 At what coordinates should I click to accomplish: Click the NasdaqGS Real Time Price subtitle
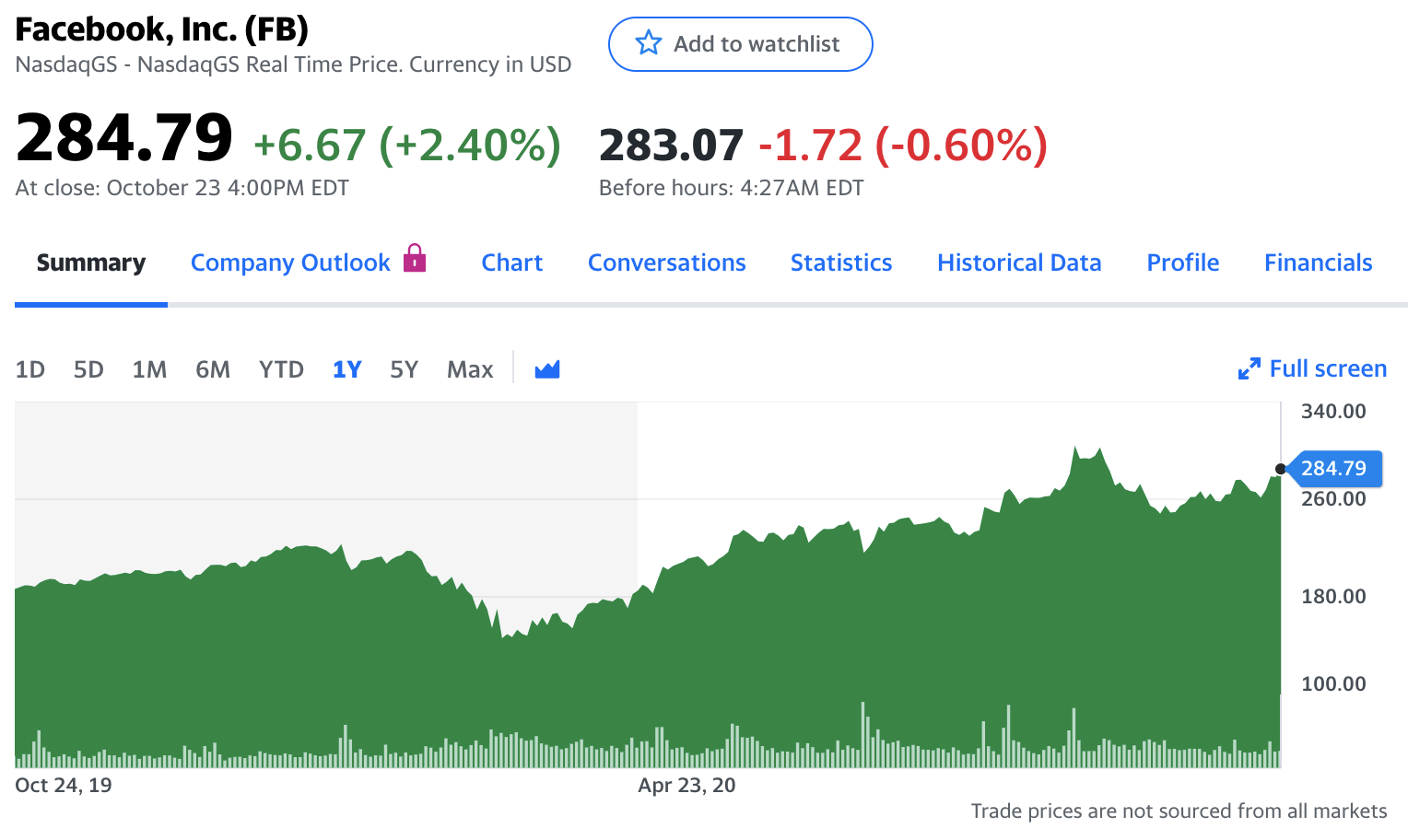coord(294,64)
